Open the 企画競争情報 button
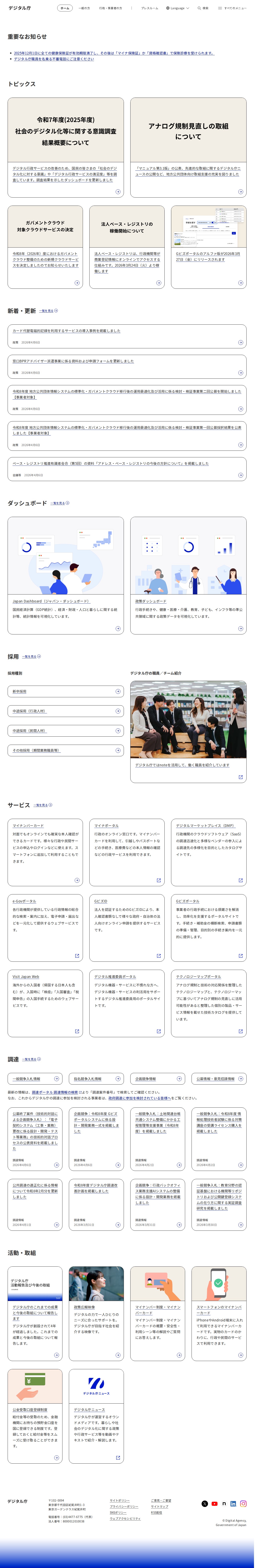 158,1079
